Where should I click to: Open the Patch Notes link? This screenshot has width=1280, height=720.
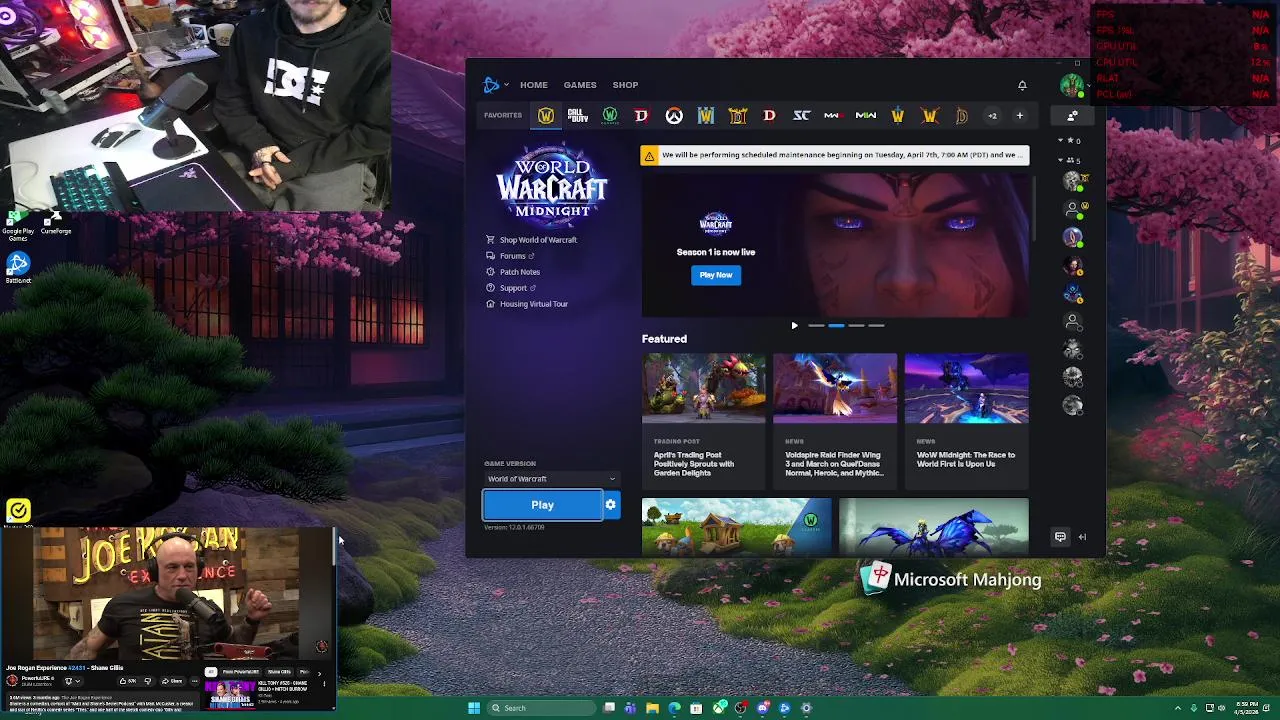click(x=513, y=272)
